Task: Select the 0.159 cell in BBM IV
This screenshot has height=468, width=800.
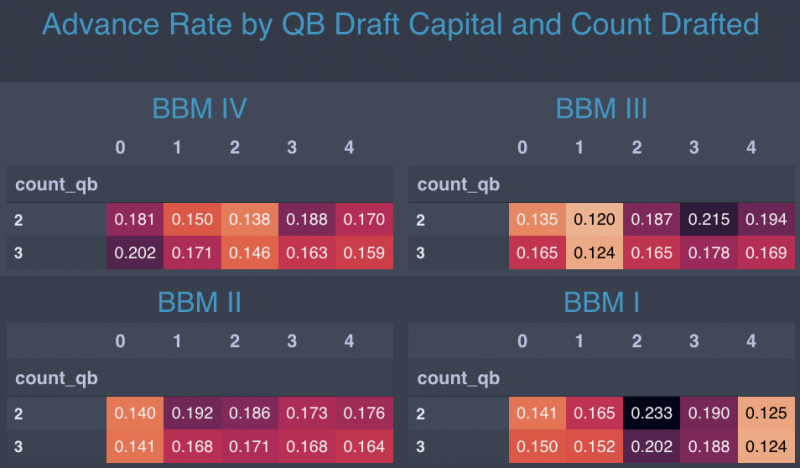Action: tap(365, 254)
